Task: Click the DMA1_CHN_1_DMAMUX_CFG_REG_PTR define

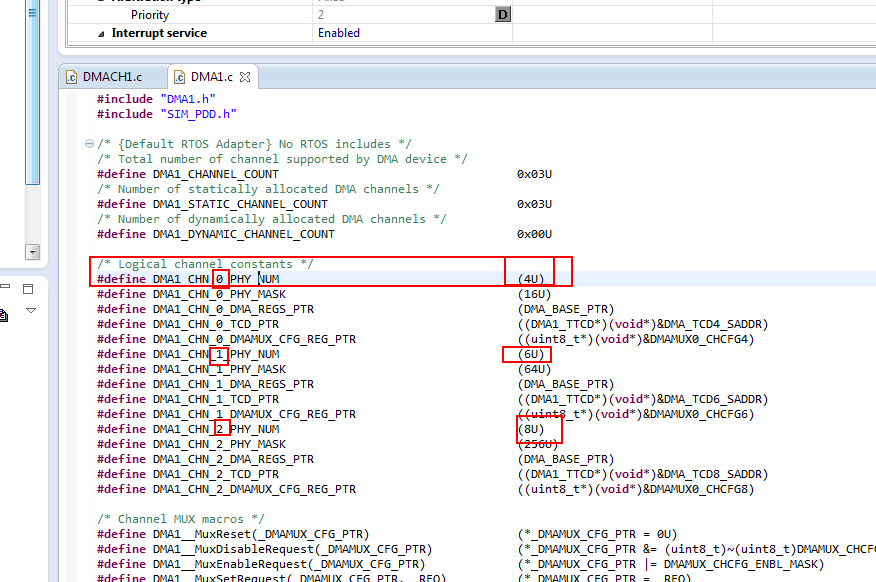Action: pos(254,415)
